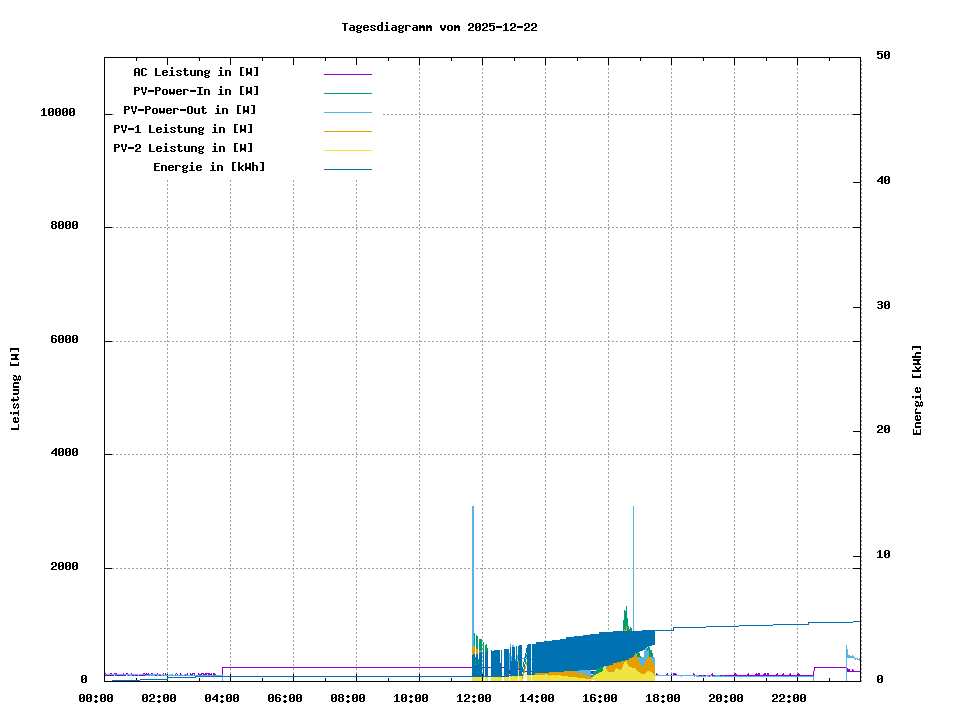Screen dimensions: 960x720
Task: Click the Leistung [W] left axis label
Action: [x=15, y=389]
